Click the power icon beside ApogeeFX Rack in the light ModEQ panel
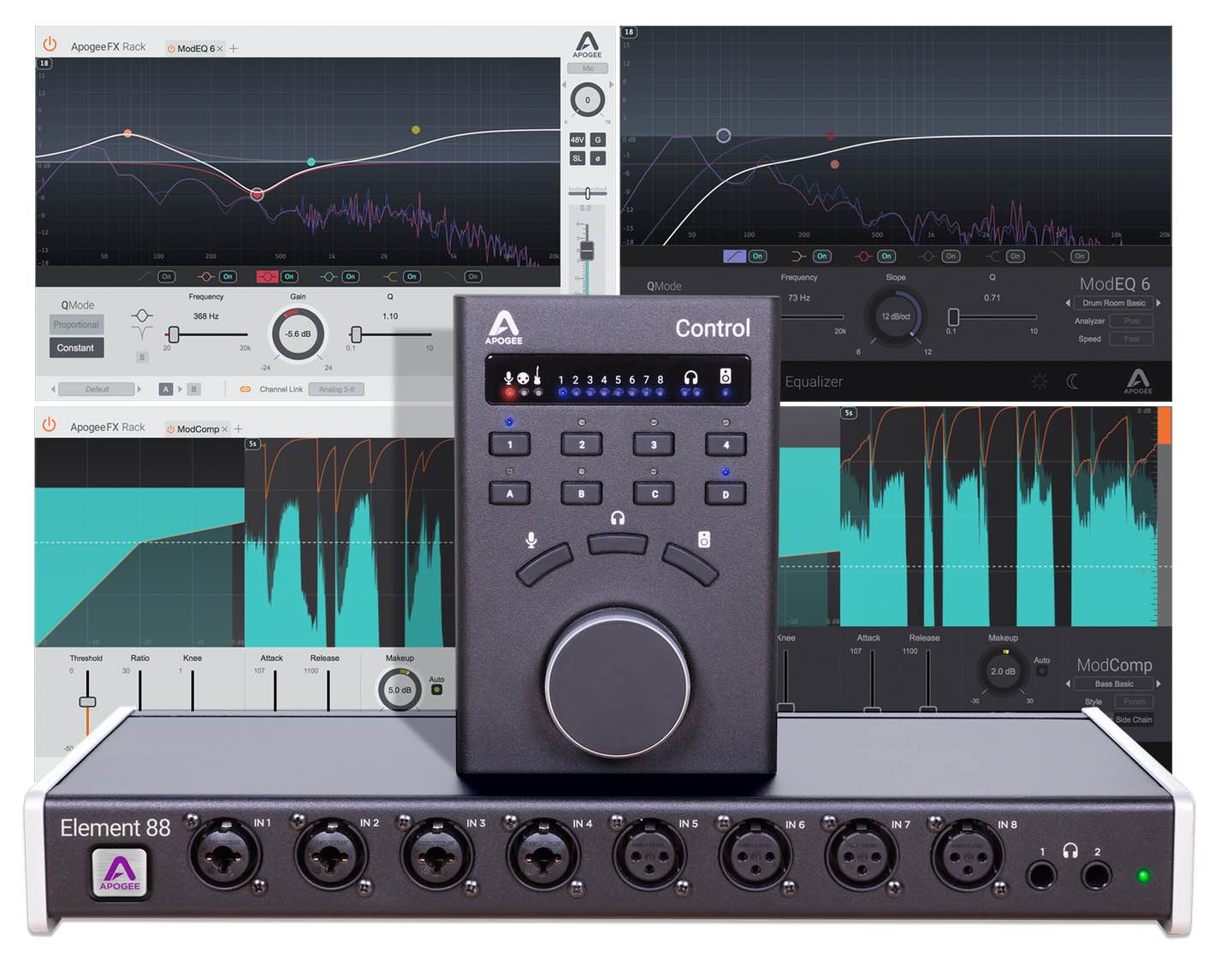This screenshot has width=1232, height=969. click(x=50, y=44)
